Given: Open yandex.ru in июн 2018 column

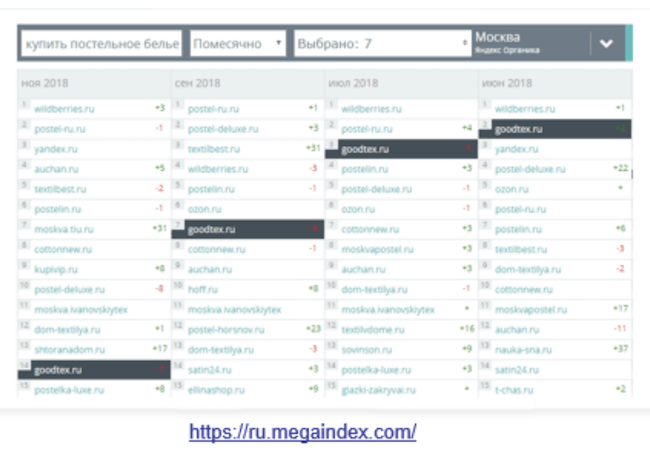Looking at the screenshot, I should (517, 149).
